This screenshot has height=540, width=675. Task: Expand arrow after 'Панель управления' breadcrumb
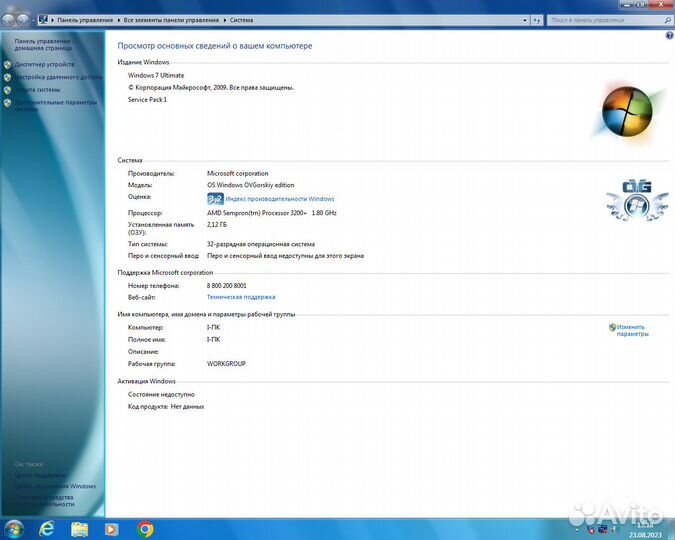(119, 20)
